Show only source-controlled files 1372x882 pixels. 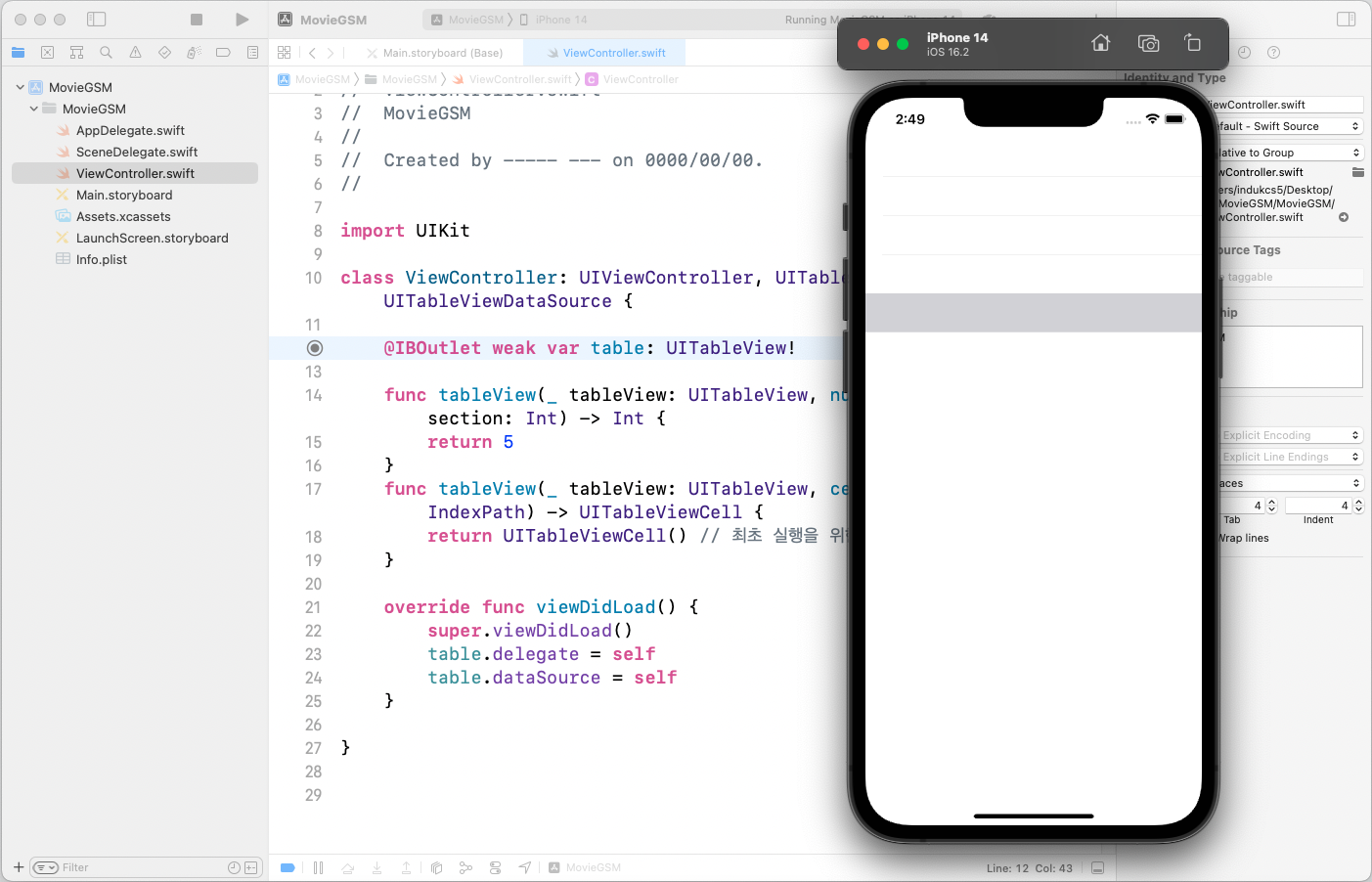tap(251, 867)
